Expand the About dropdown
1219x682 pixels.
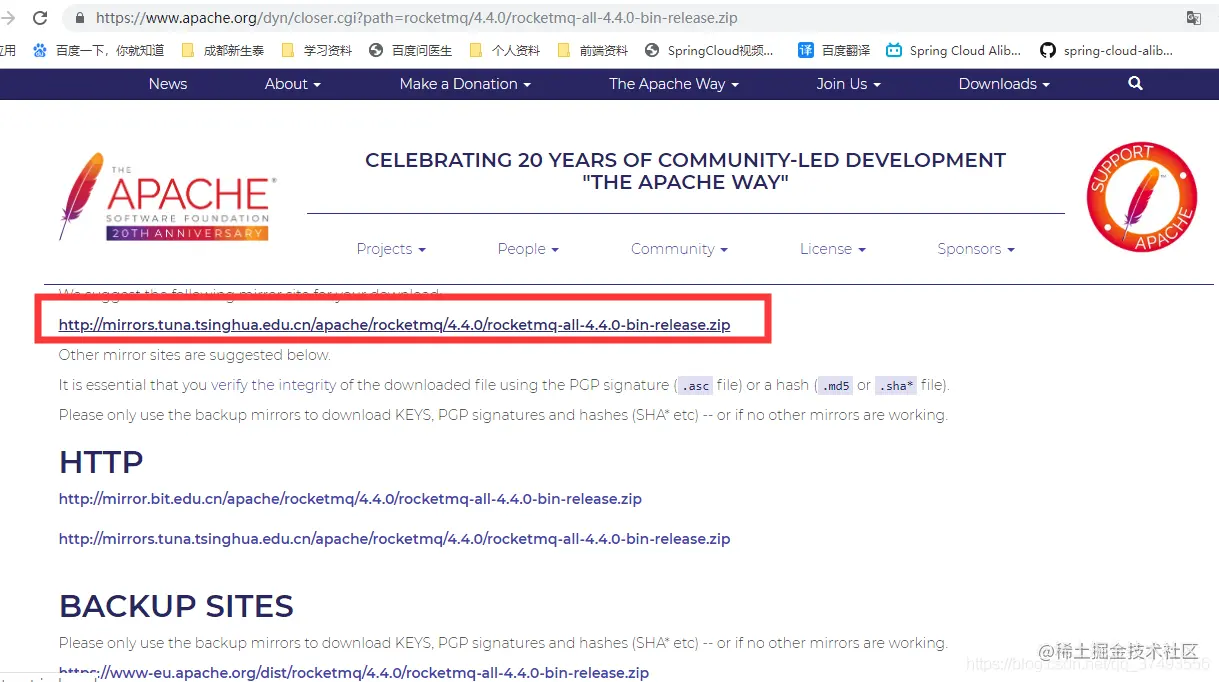(293, 84)
